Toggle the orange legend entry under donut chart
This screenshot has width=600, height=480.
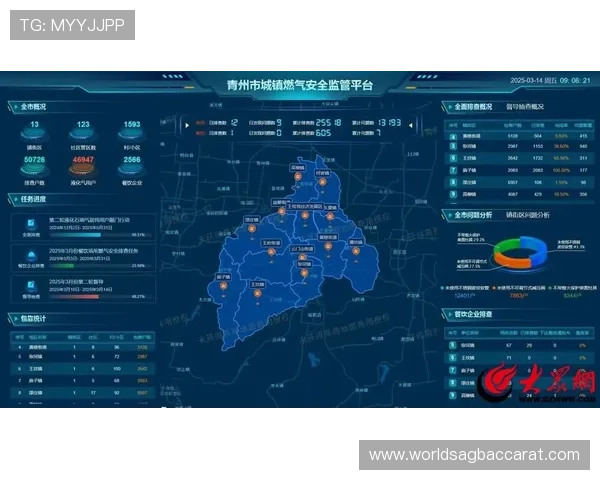tap(518, 288)
